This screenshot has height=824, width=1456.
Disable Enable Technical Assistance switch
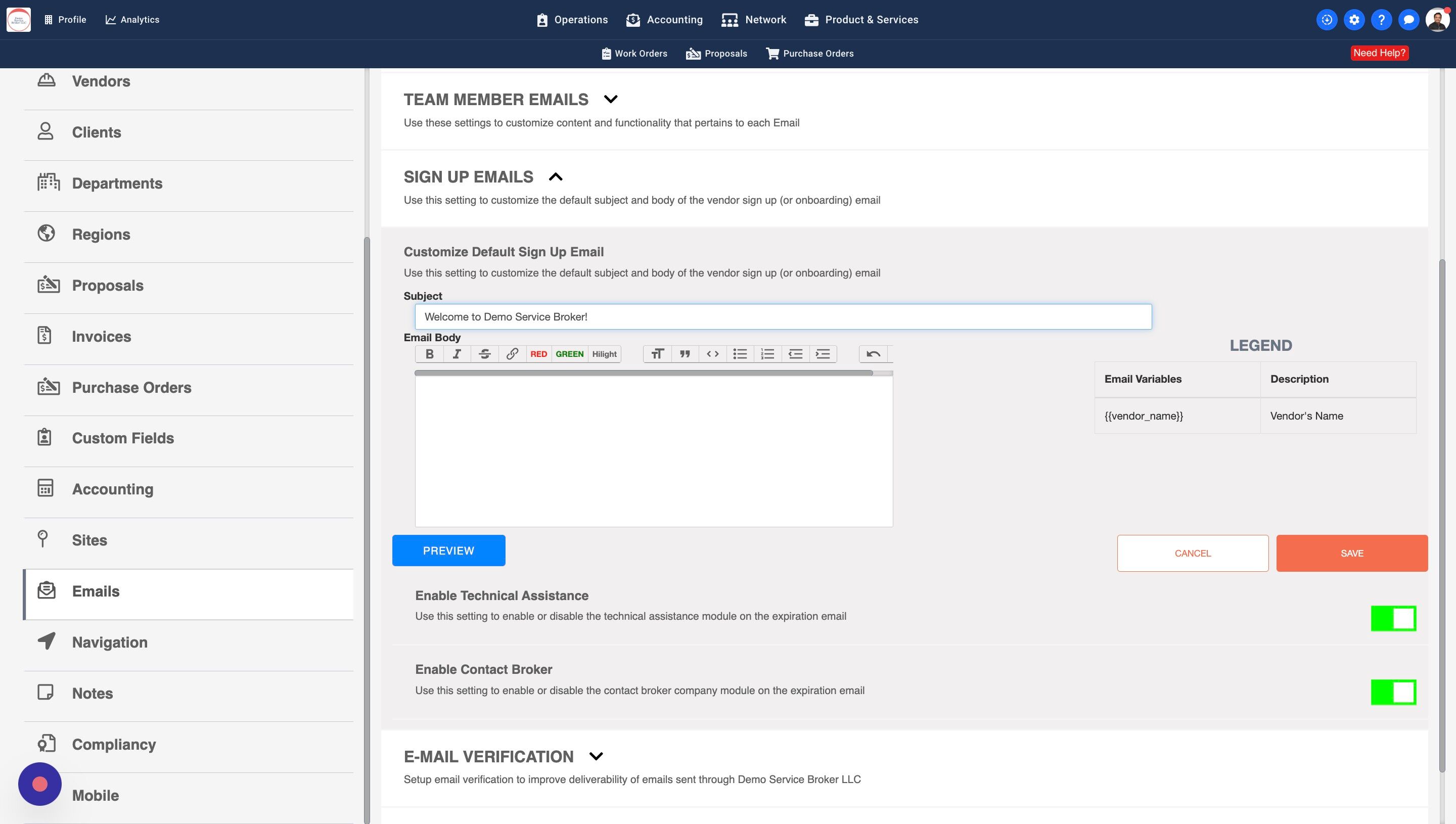[1393, 618]
